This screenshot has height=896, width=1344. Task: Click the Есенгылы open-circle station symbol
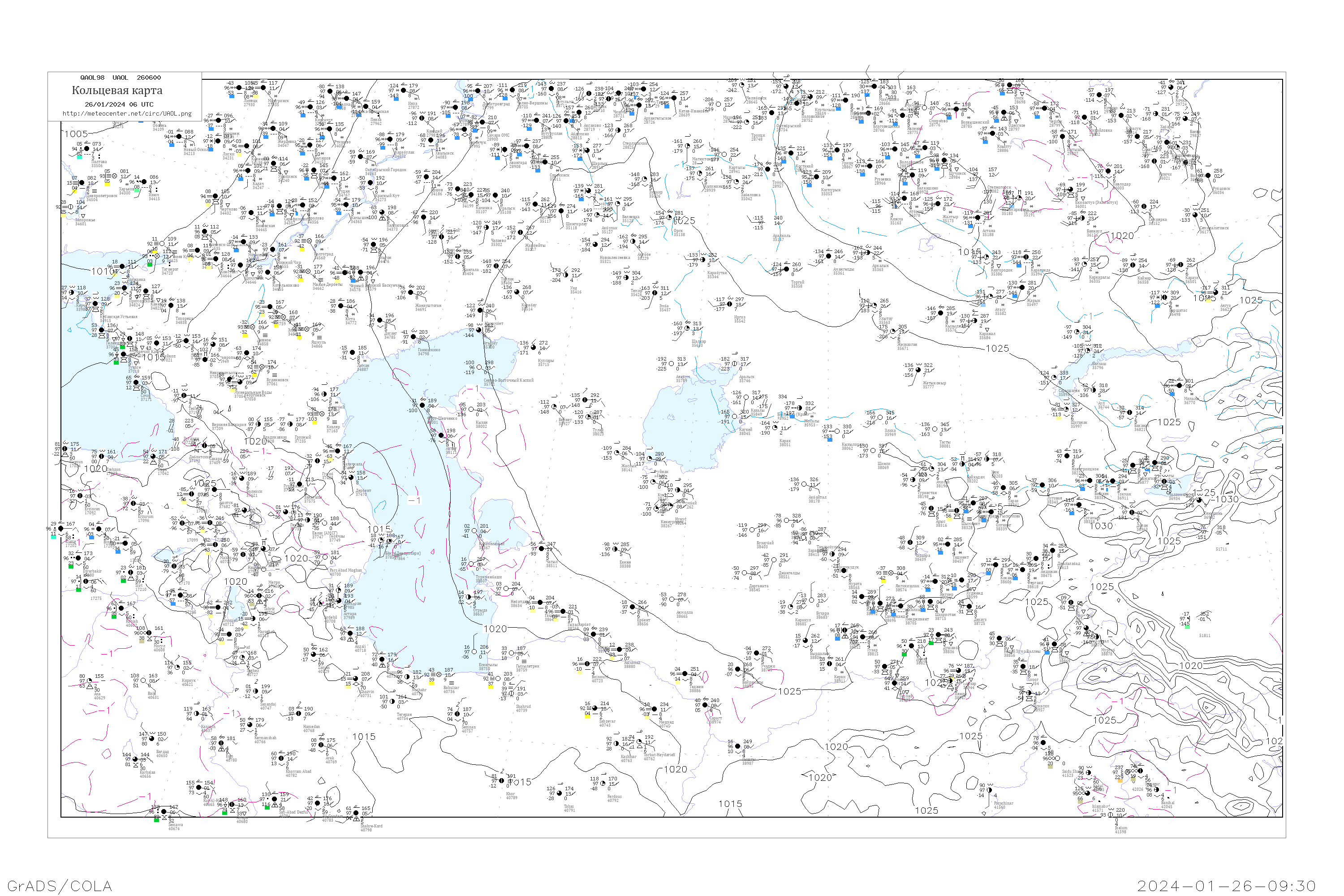click(x=474, y=652)
